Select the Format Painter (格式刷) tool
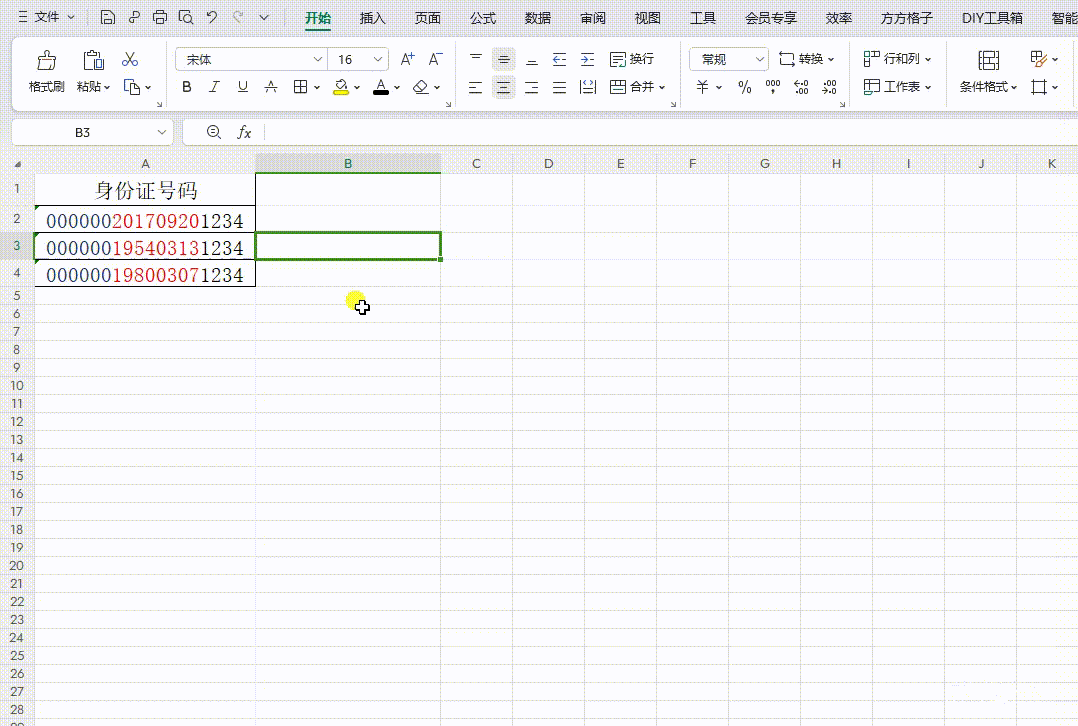 pyautogui.click(x=46, y=72)
